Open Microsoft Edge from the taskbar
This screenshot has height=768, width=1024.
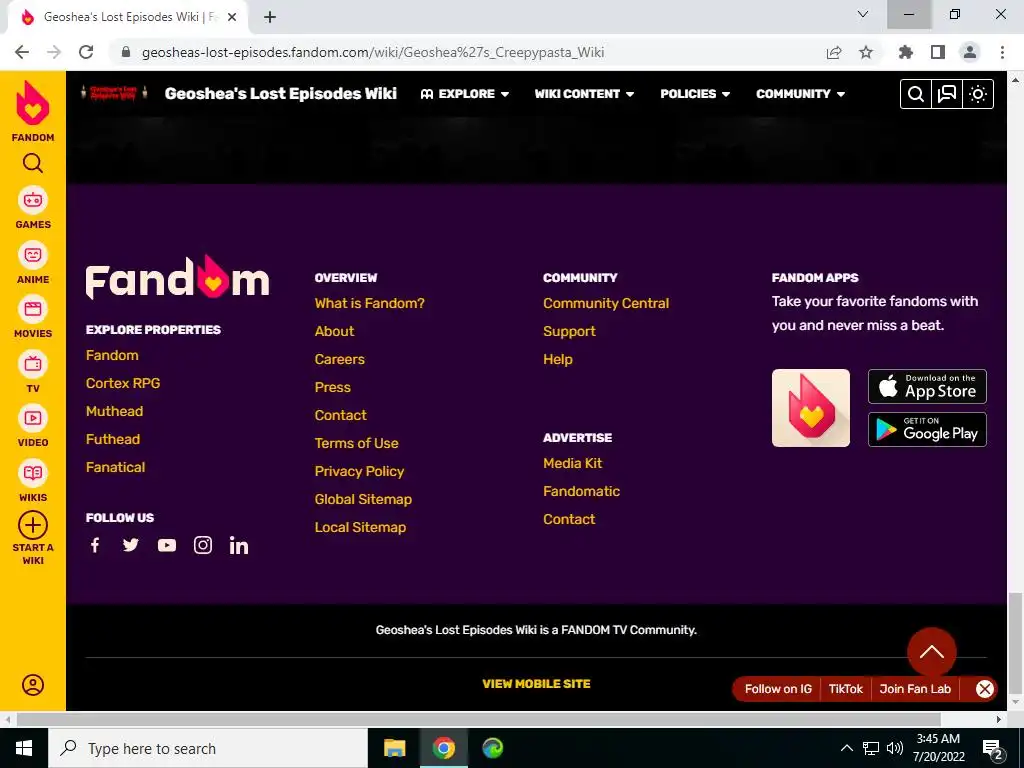[492, 748]
